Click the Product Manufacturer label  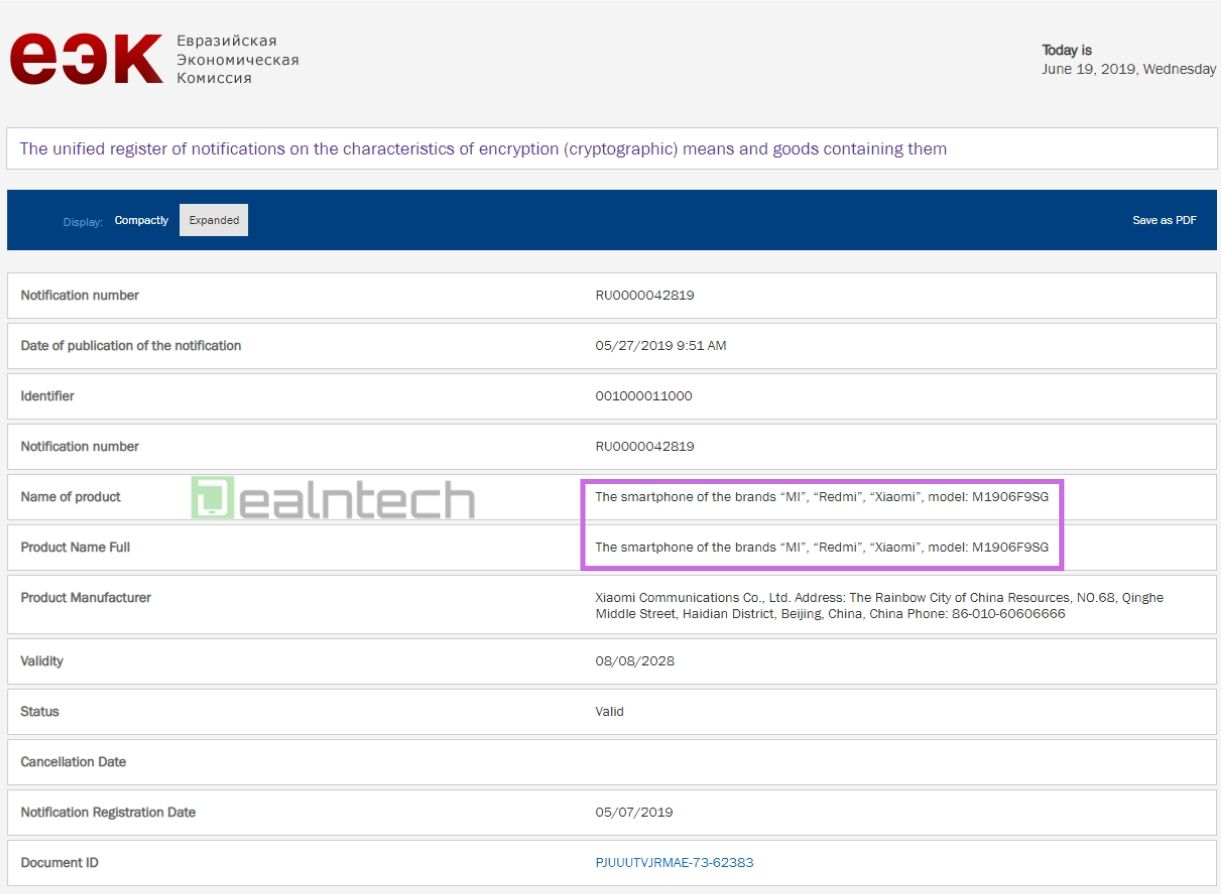[86, 597]
